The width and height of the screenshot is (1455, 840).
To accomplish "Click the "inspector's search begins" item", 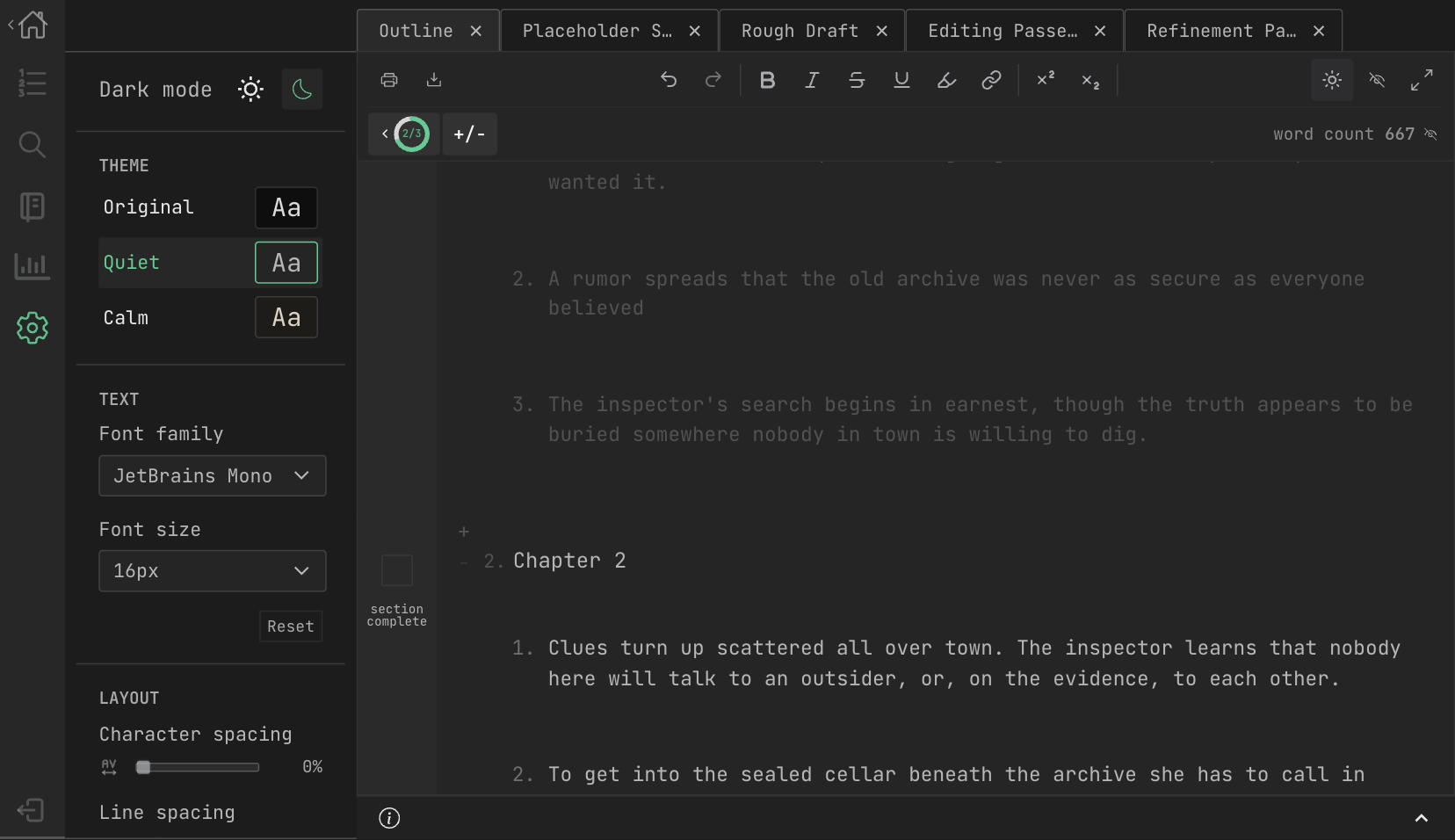I will pyautogui.click(x=981, y=419).
